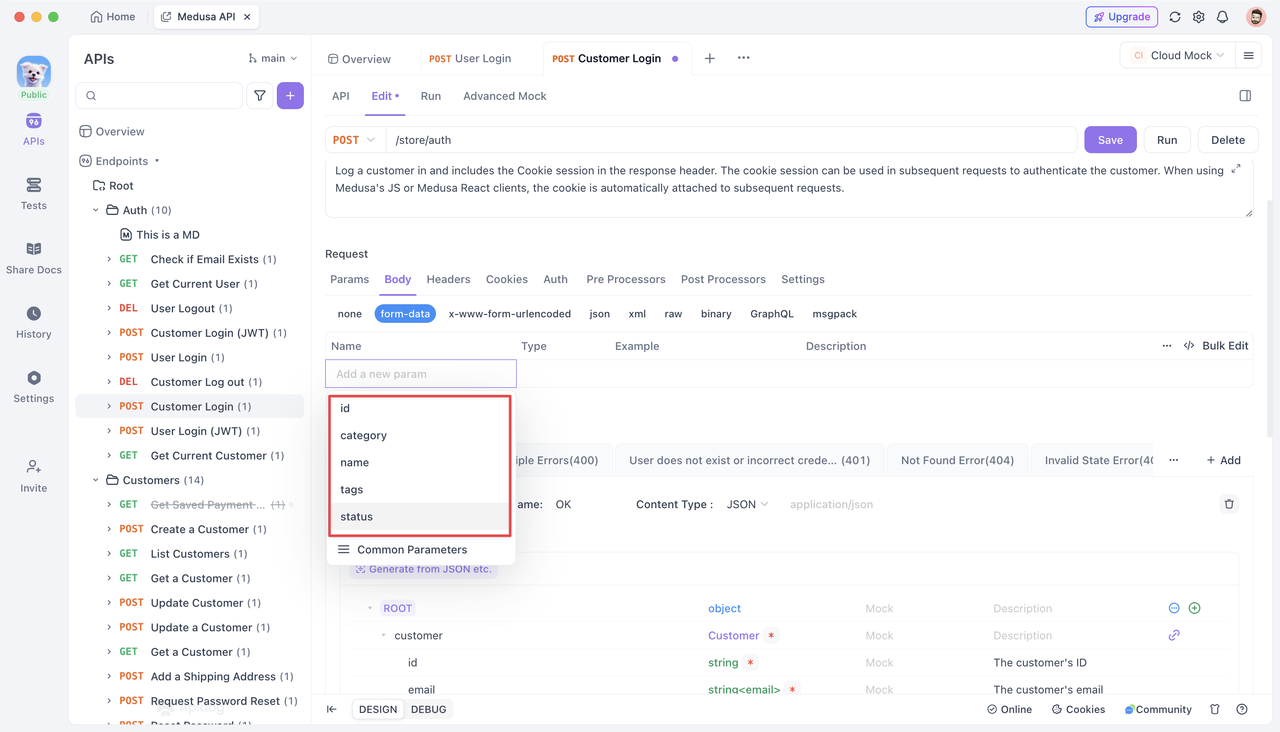Delete the response with the trash icon
The width and height of the screenshot is (1280, 732).
tap(1229, 504)
